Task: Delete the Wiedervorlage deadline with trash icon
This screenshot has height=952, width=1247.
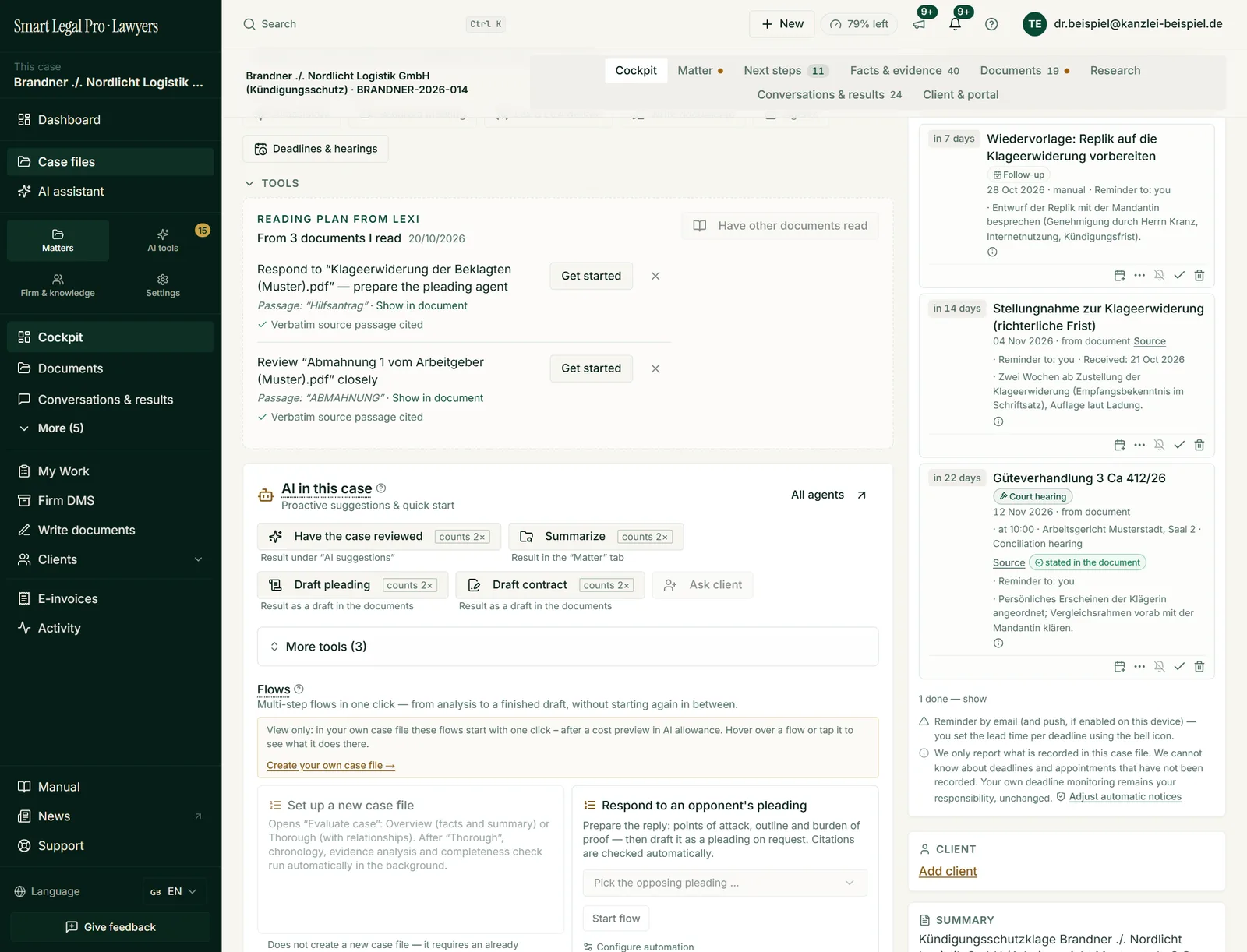Action: tap(1199, 275)
